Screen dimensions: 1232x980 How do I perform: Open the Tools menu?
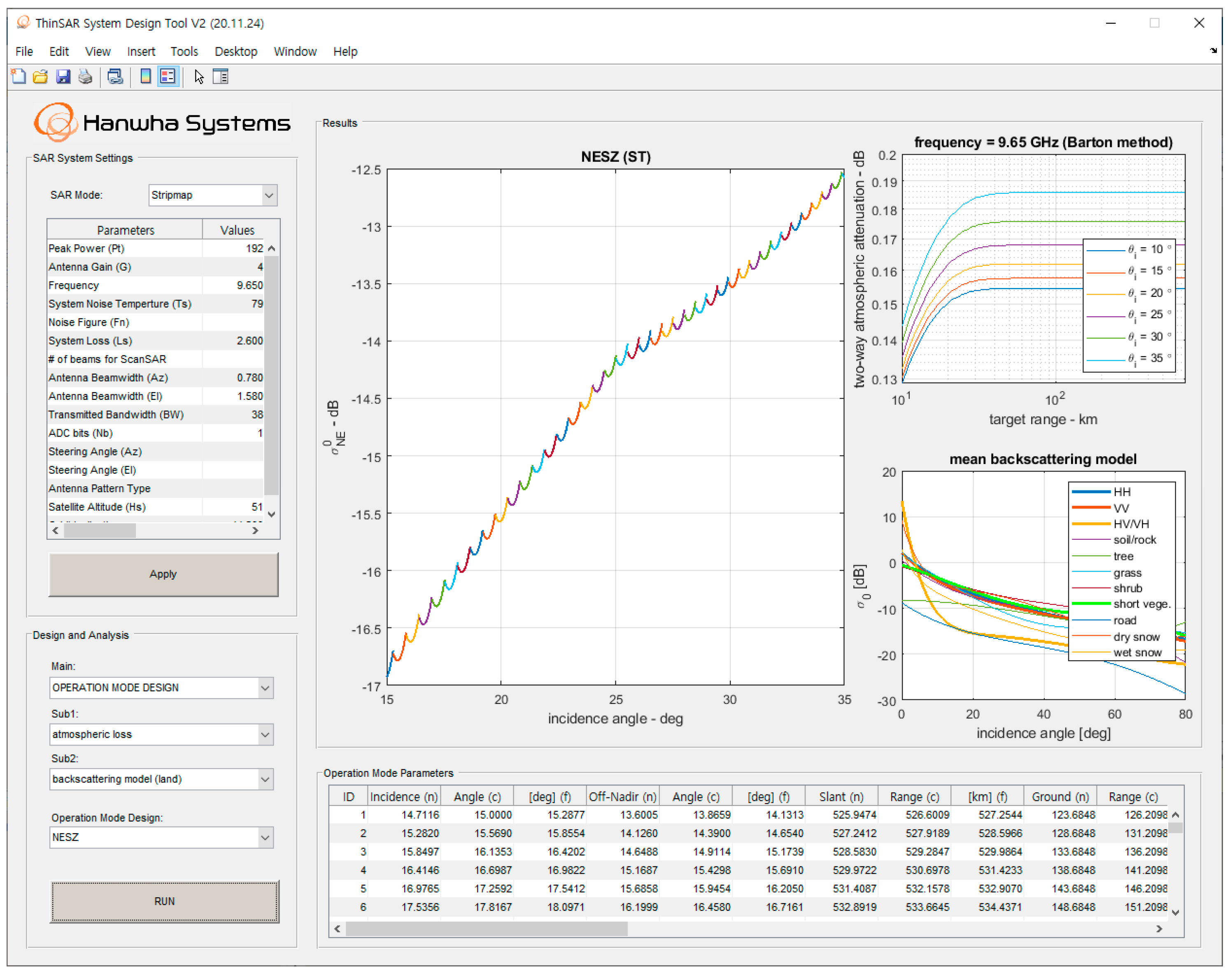pyautogui.click(x=184, y=51)
